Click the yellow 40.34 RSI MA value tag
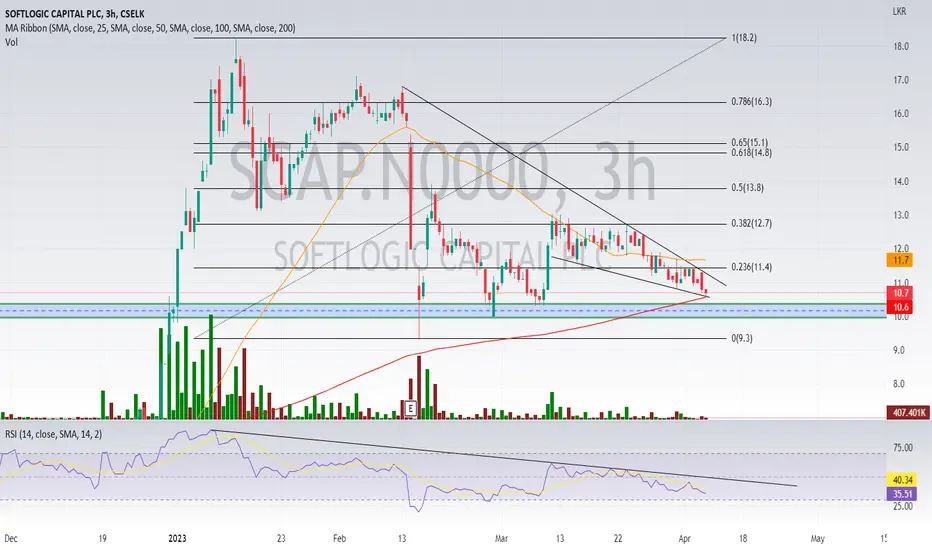The height and width of the screenshot is (550, 932). pyautogui.click(x=901, y=479)
